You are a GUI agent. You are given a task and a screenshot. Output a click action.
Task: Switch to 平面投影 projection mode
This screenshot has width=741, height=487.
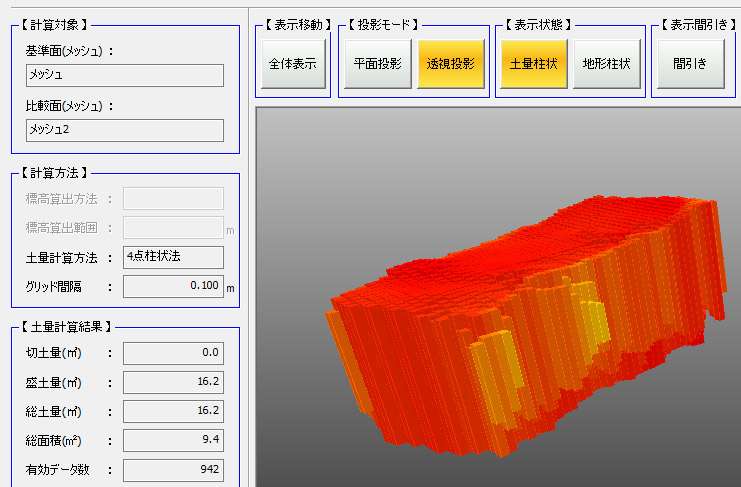(x=378, y=63)
